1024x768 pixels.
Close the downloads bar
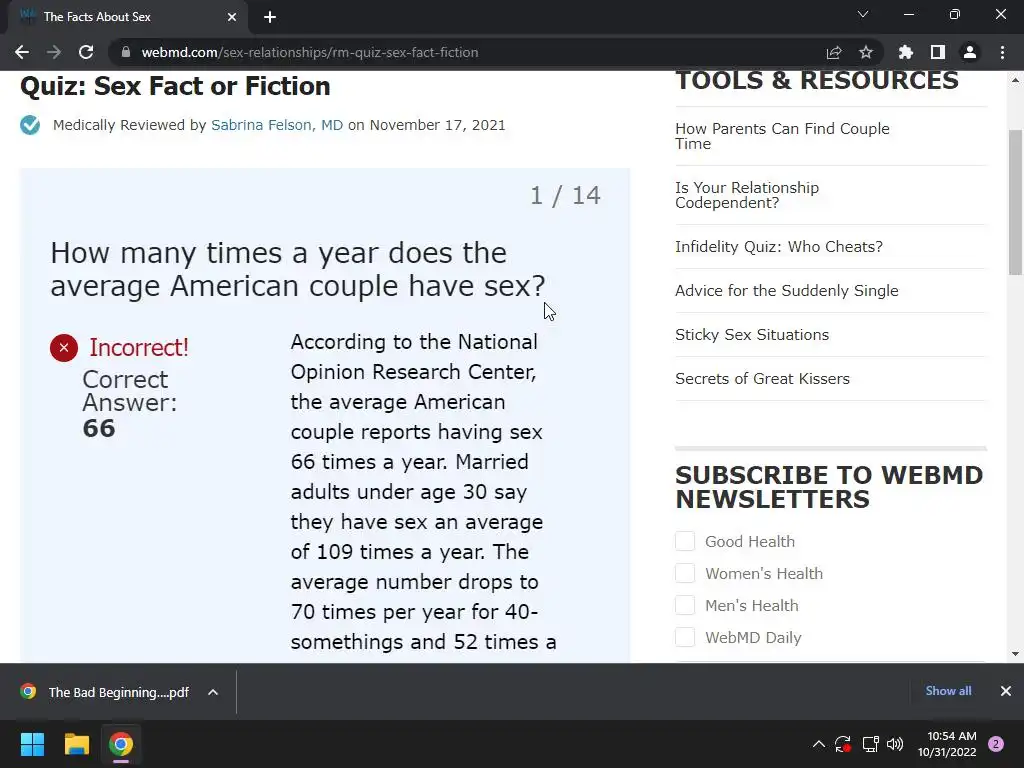point(1006,690)
